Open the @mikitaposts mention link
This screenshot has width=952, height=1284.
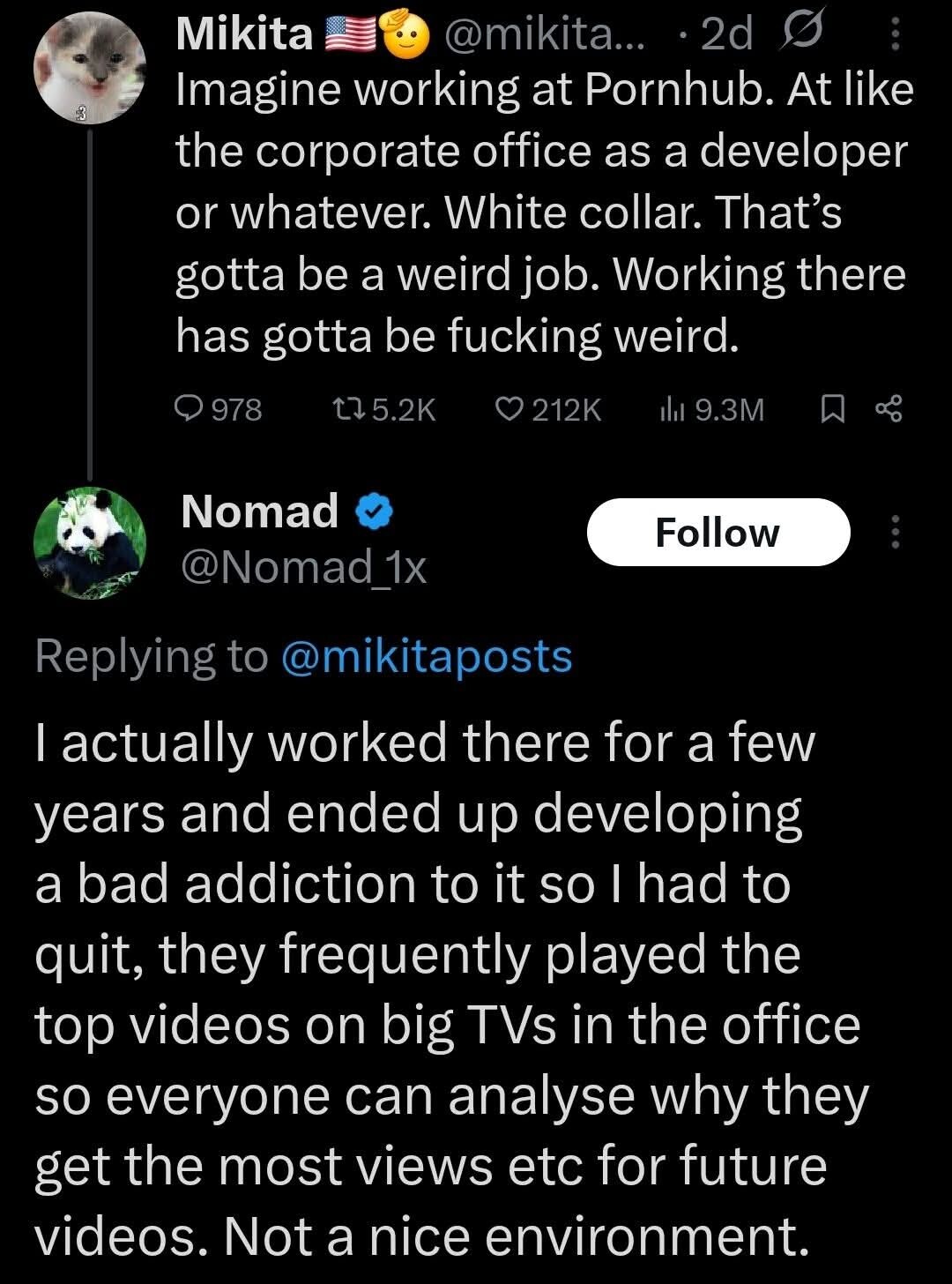tap(427, 657)
